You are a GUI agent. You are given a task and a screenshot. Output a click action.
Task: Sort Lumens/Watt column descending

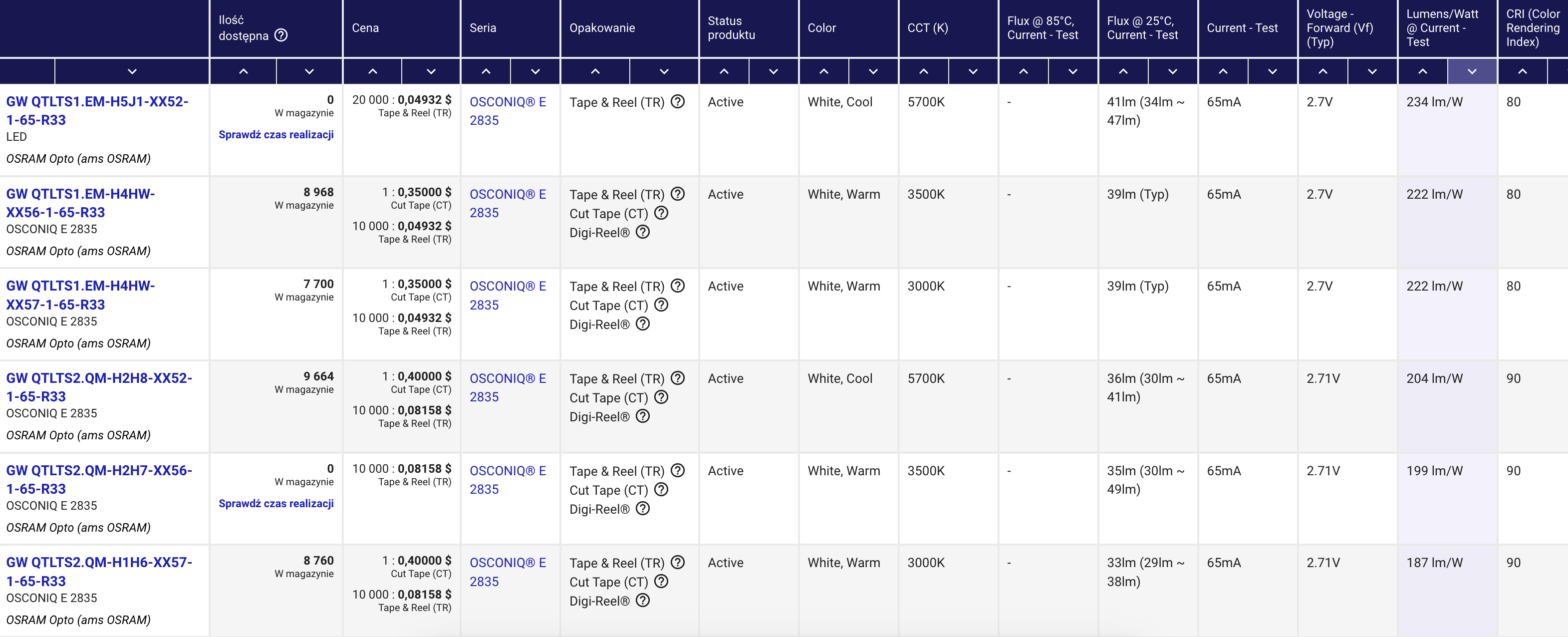(1472, 71)
